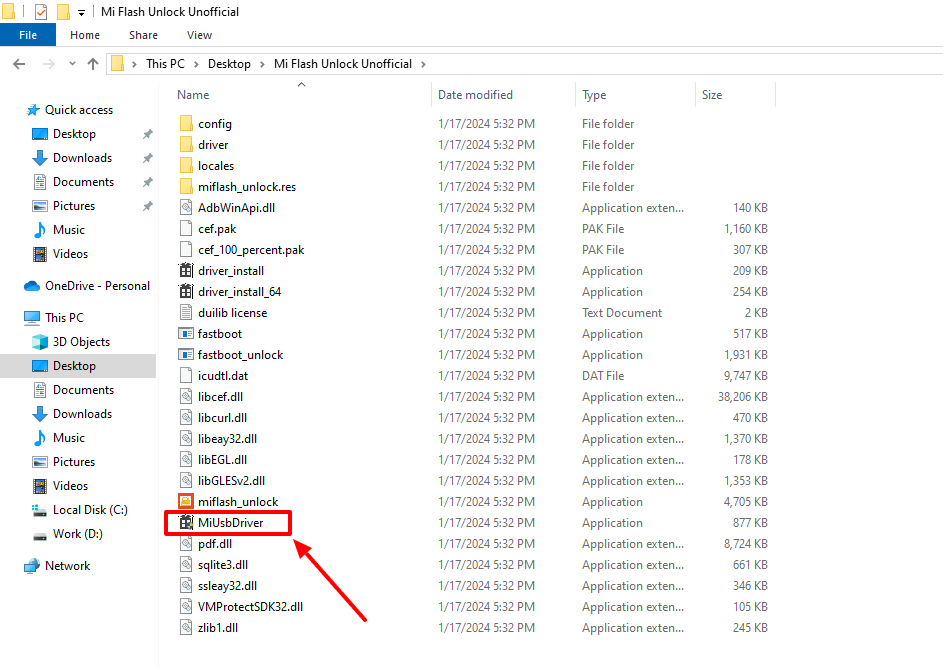Screen dimensions: 943x668
Task: Open Music under This PC
Action: click(69, 438)
